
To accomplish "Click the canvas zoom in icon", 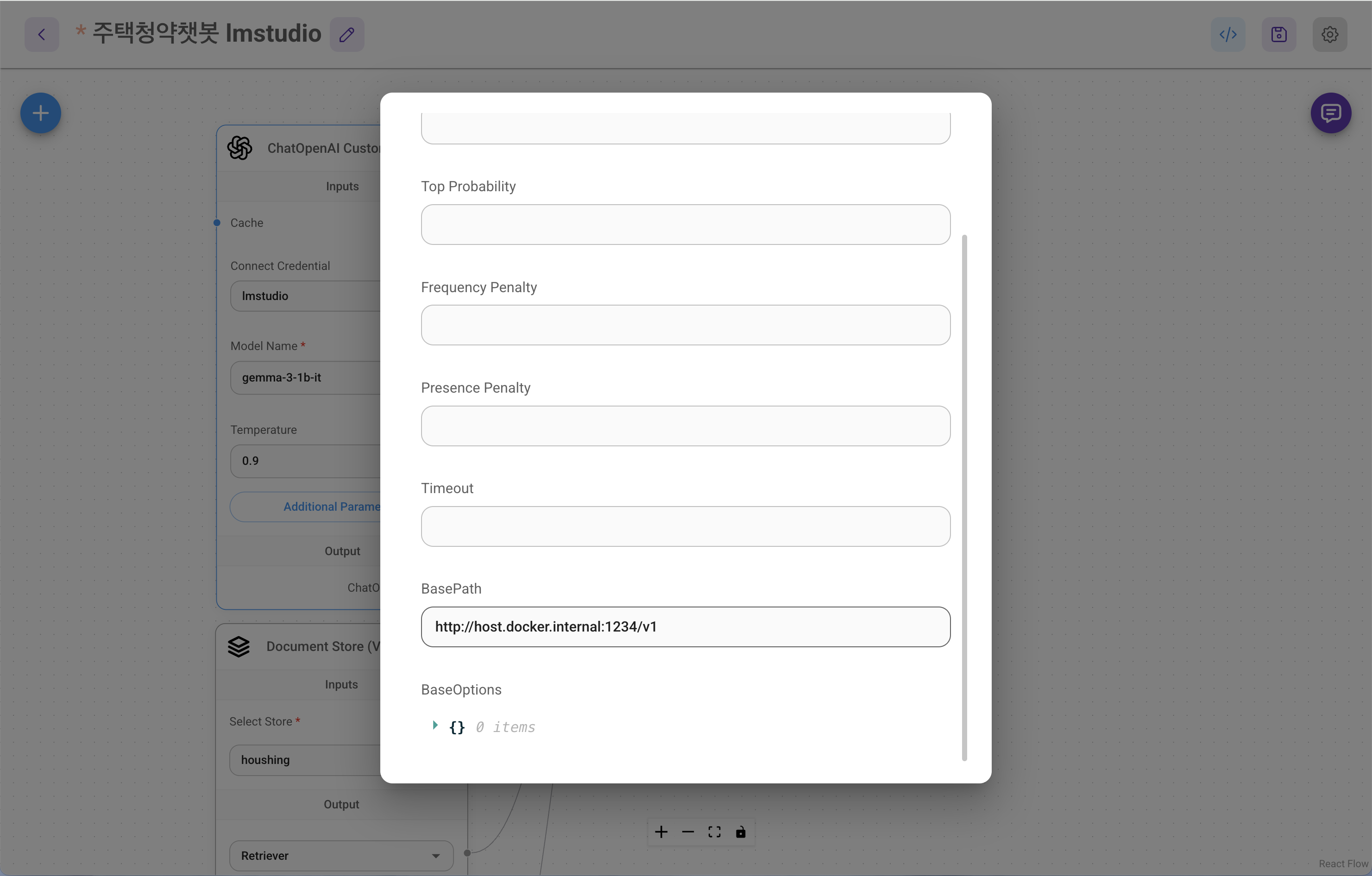I will 661,832.
